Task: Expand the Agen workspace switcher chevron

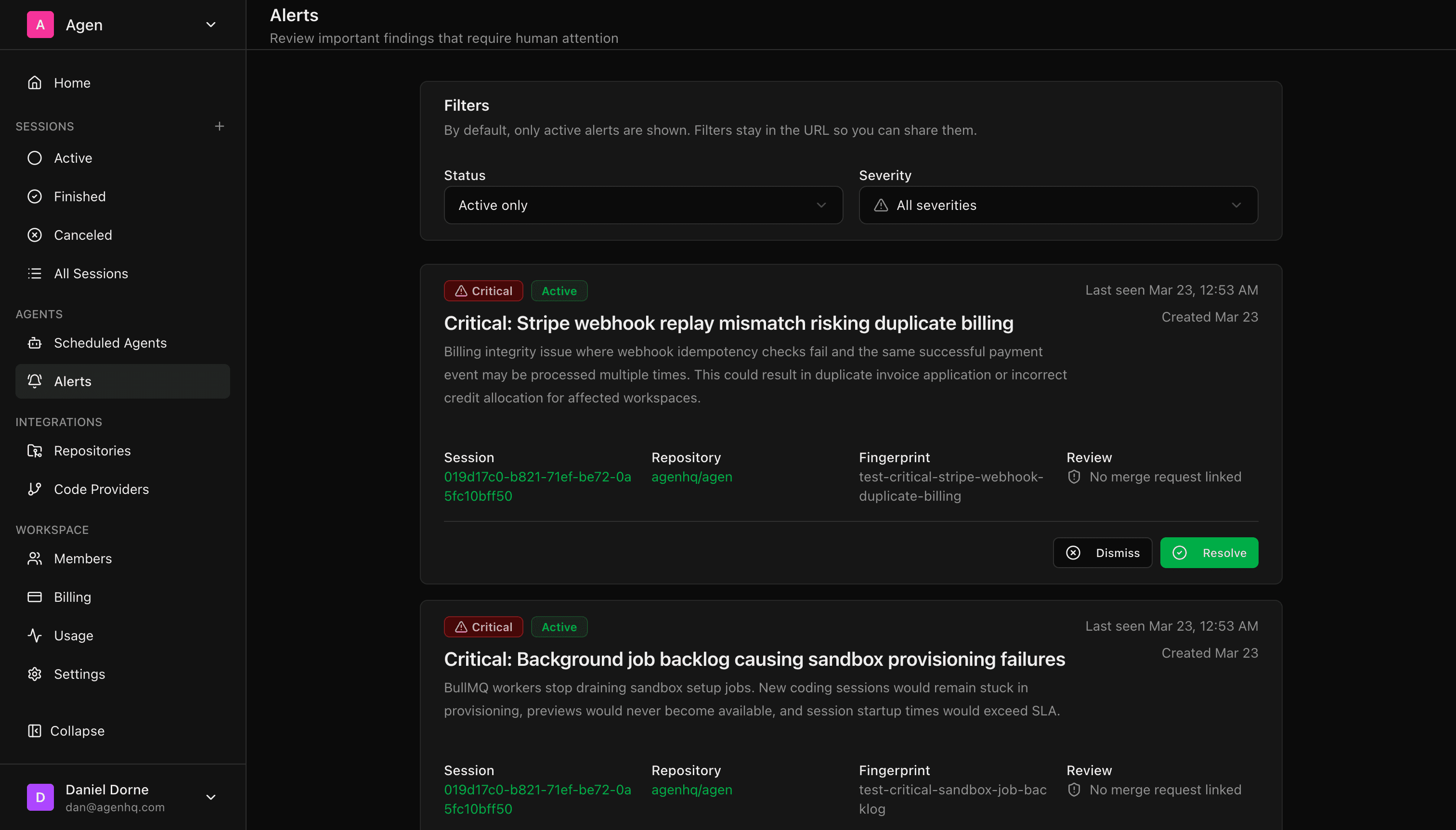Action: click(x=210, y=25)
